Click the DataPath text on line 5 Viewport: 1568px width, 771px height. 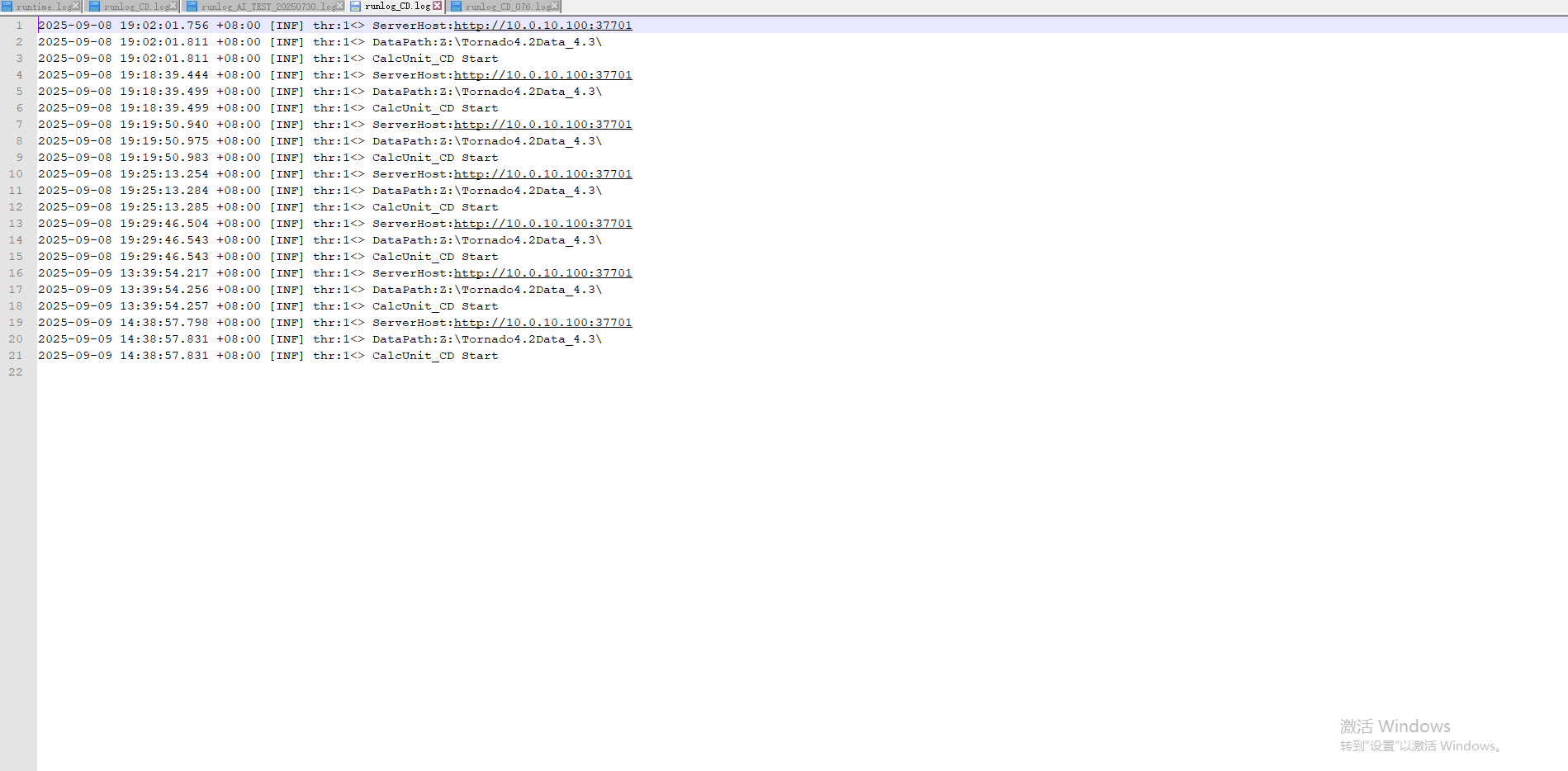point(486,92)
